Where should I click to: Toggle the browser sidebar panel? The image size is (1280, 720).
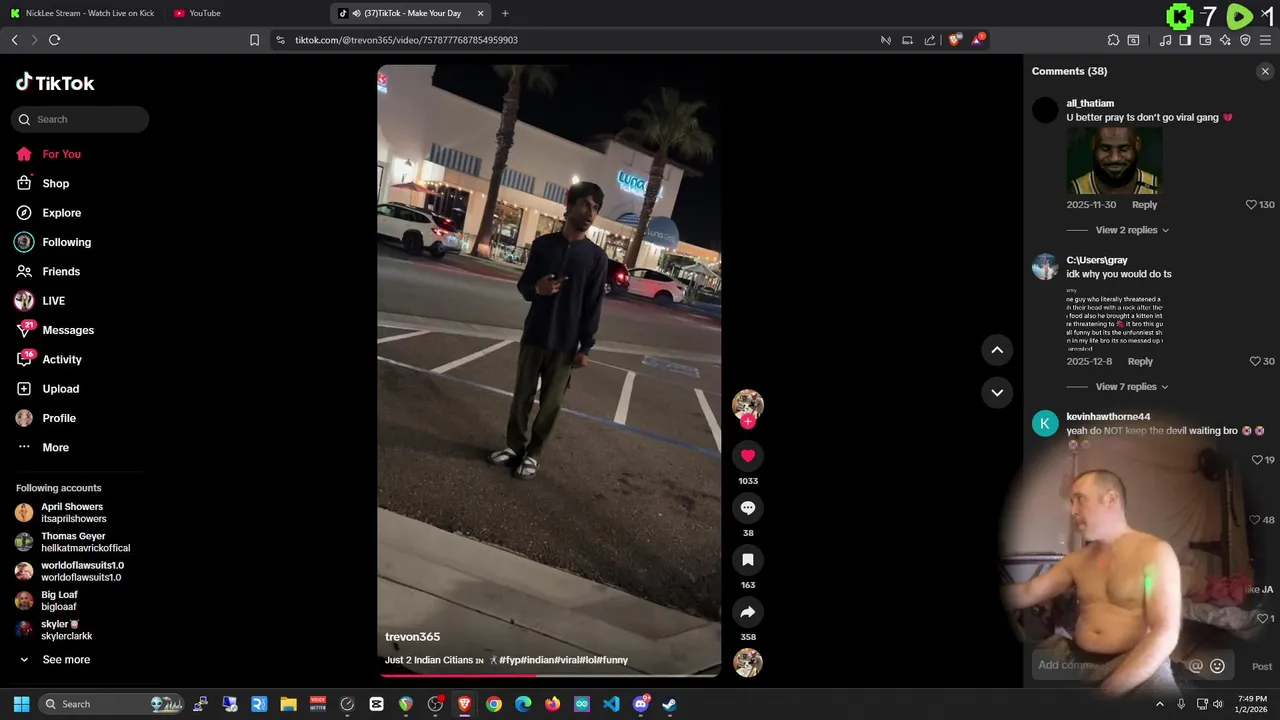pos(1185,40)
